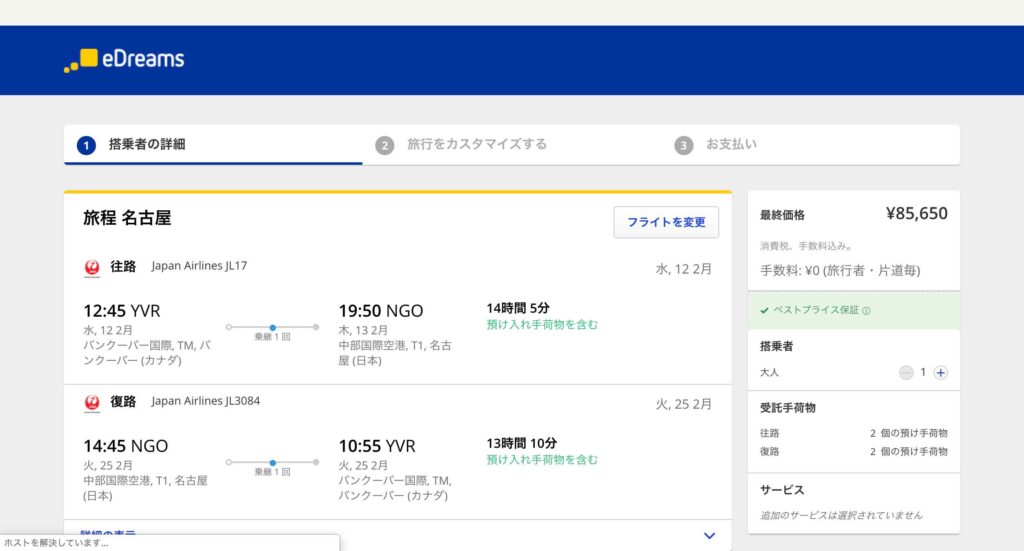Click the return 乗継1回 stopover indicator
Screen dimensions: 1024x551
[272, 465]
